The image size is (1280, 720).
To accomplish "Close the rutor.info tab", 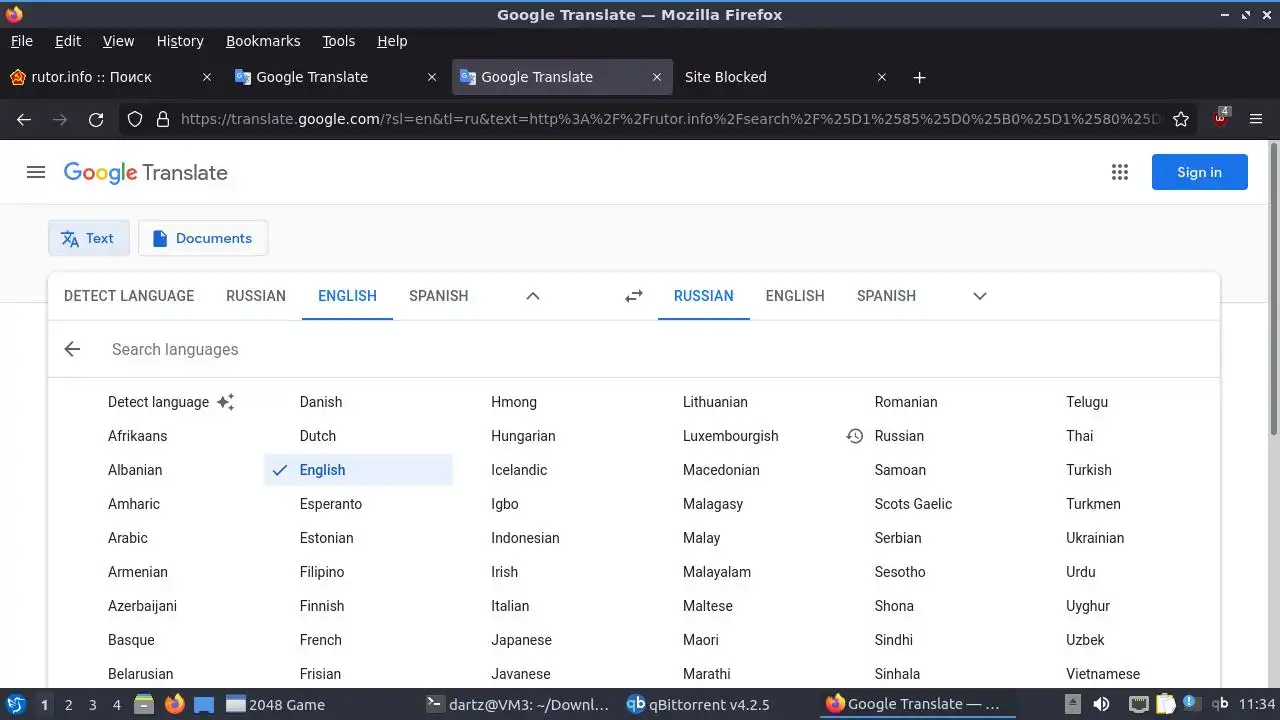I will point(207,77).
